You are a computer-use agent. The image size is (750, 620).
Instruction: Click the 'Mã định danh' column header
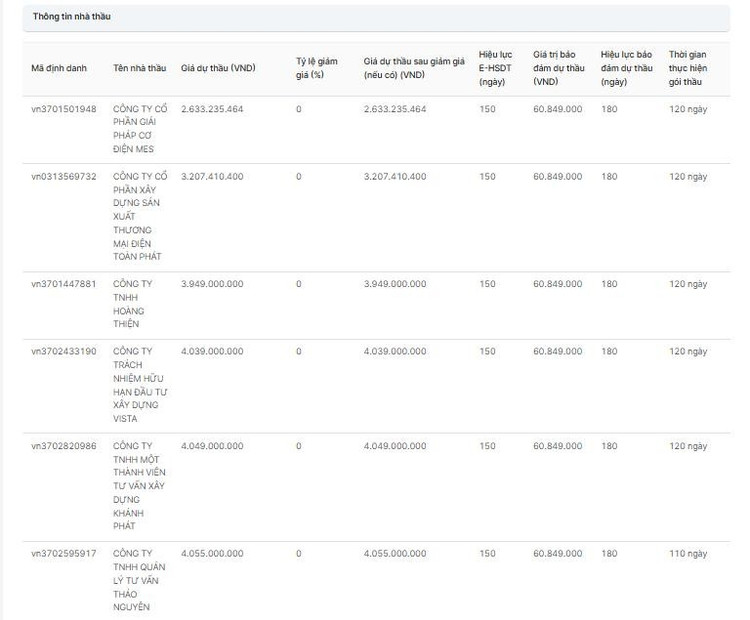(x=59, y=68)
